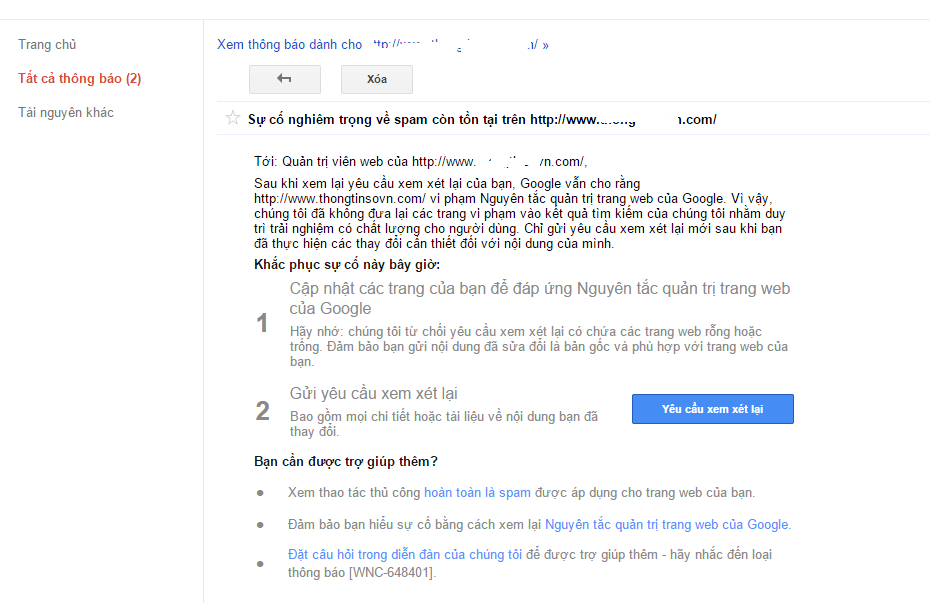
Task: Open Tài nguyên khác sidebar item
Action: coord(66,112)
